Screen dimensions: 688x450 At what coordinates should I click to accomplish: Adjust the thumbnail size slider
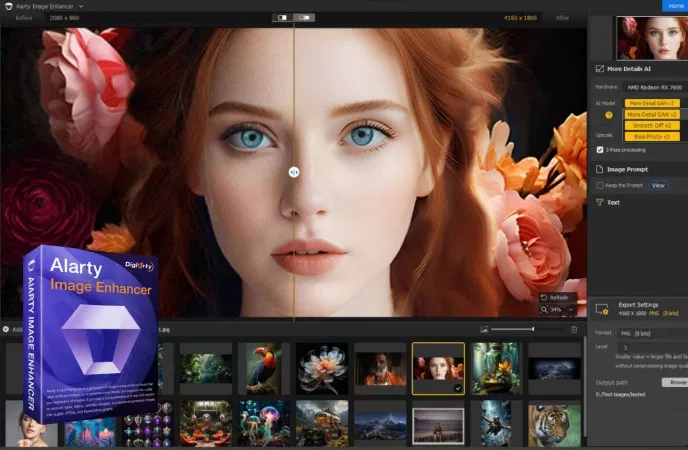(x=532, y=329)
